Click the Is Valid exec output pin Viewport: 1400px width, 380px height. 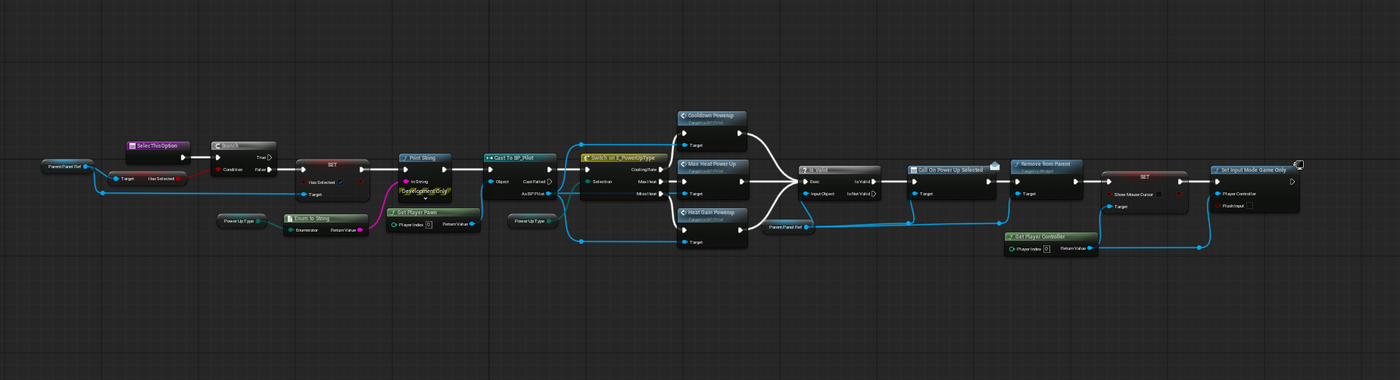pos(874,182)
